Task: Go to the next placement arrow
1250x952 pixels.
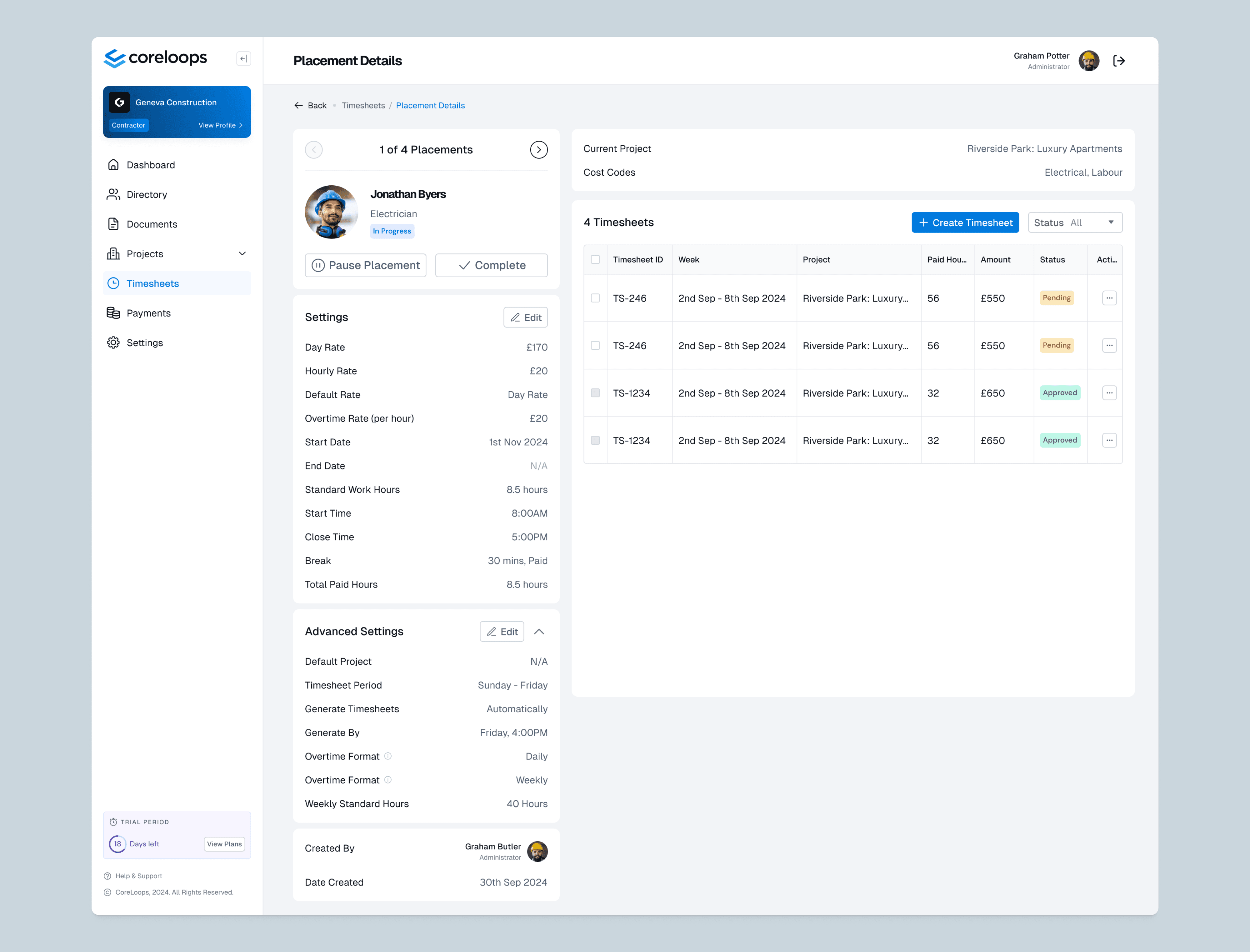Action: 538,150
